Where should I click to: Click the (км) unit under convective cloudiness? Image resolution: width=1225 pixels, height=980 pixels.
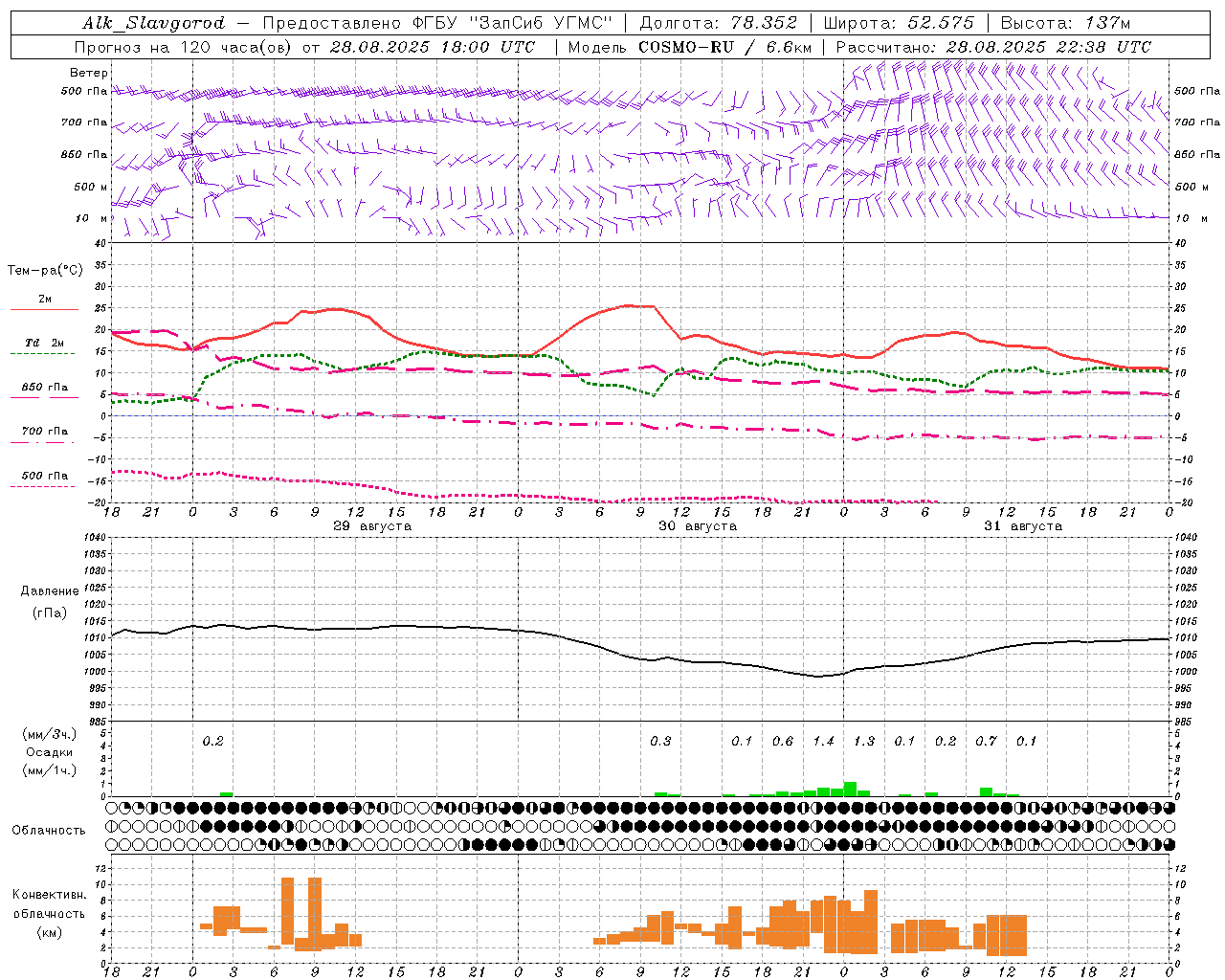tap(50, 933)
